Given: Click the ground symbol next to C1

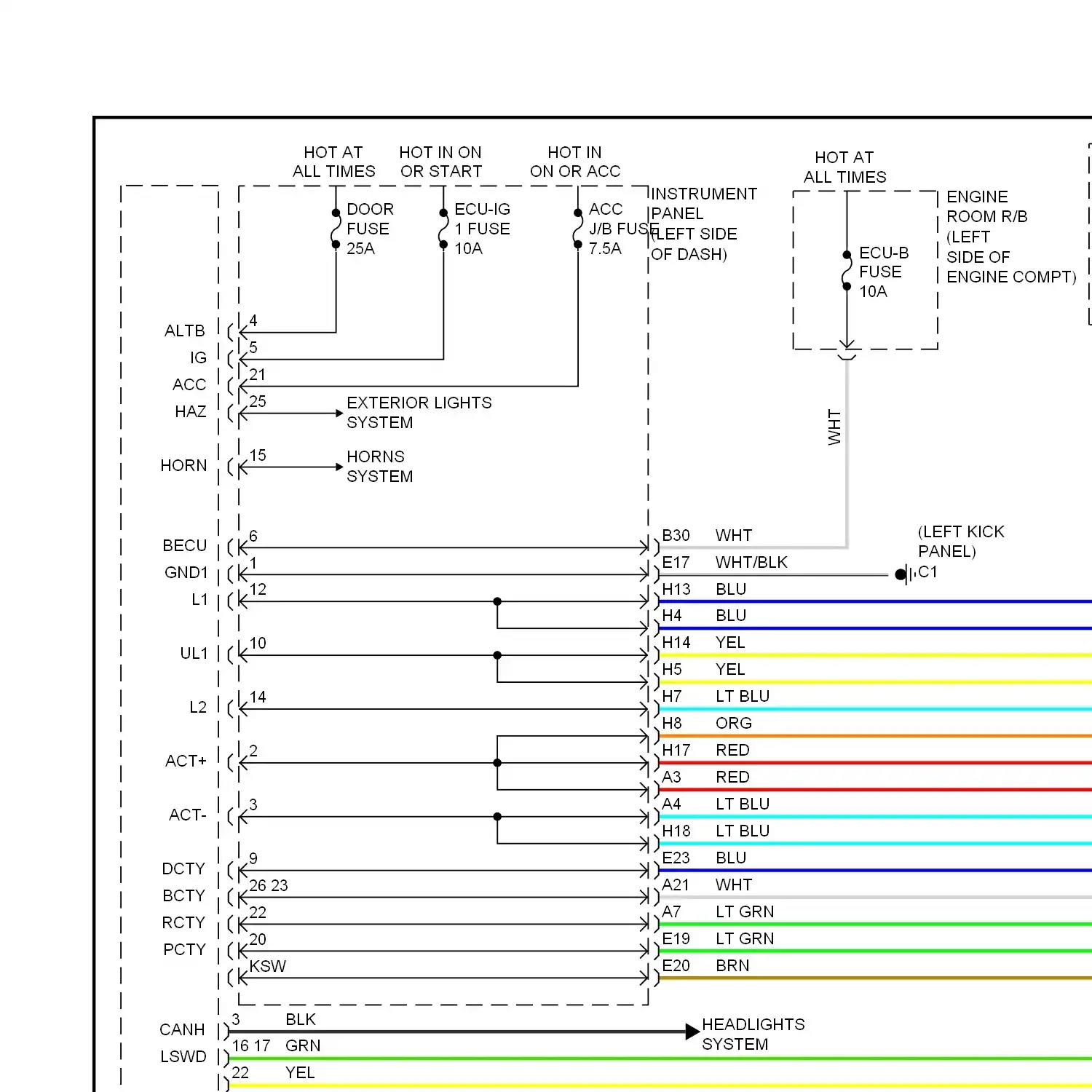Looking at the screenshot, I should [905, 574].
